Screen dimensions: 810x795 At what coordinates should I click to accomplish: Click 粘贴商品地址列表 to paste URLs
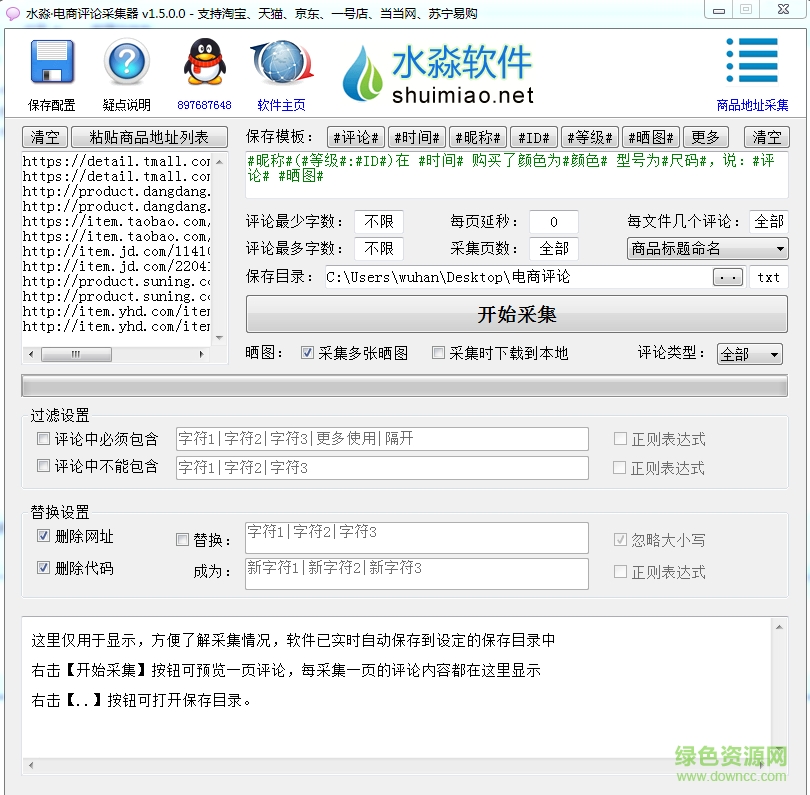click(149, 137)
